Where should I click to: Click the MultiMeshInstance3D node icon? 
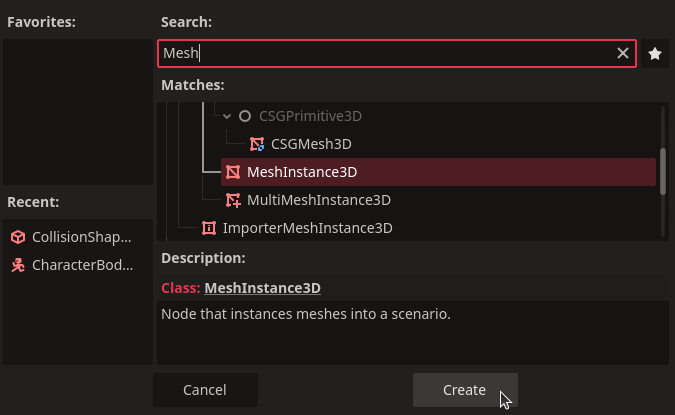(x=233, y=200)
